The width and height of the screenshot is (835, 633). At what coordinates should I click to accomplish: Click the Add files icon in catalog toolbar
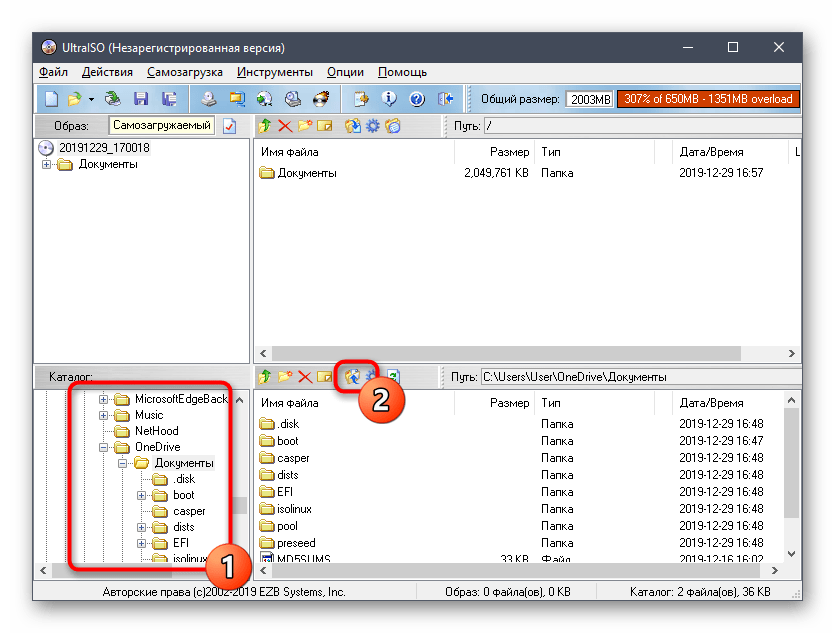pyautogui.click(x=352, y=377)
